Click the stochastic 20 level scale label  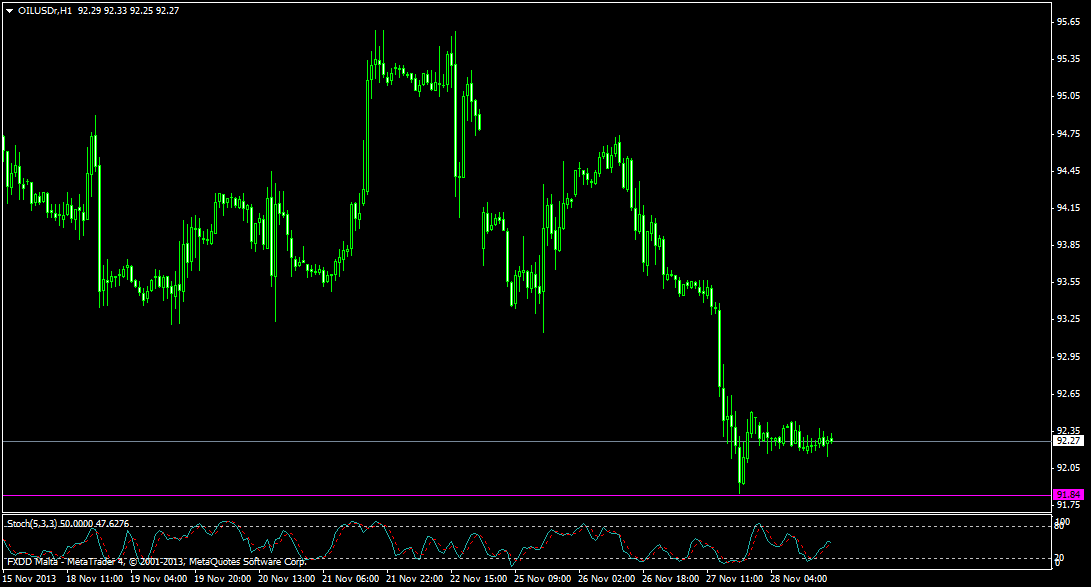(x=1062, y=558)
